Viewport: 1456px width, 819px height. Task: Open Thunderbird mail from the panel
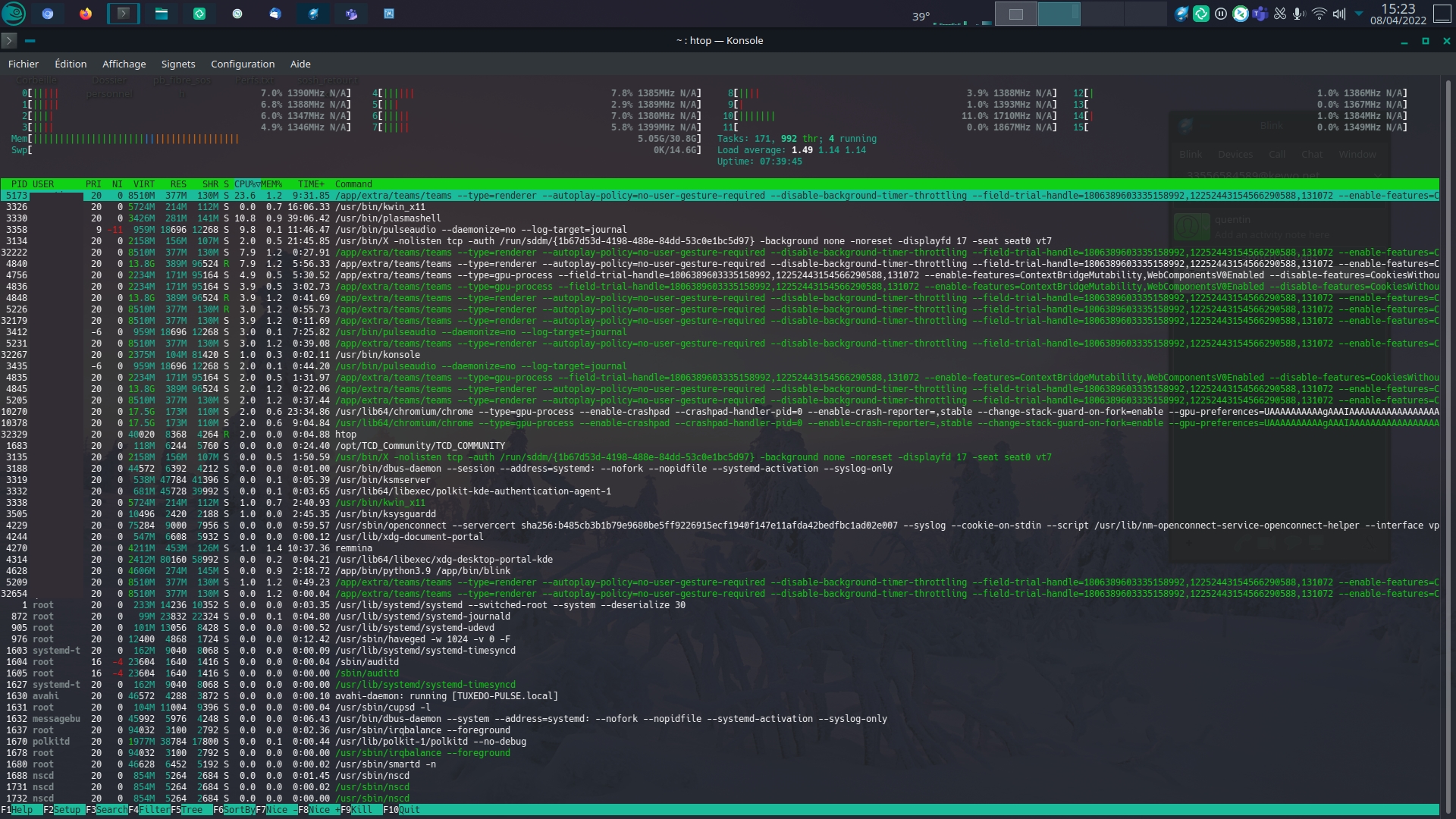(x=275, y=14)
